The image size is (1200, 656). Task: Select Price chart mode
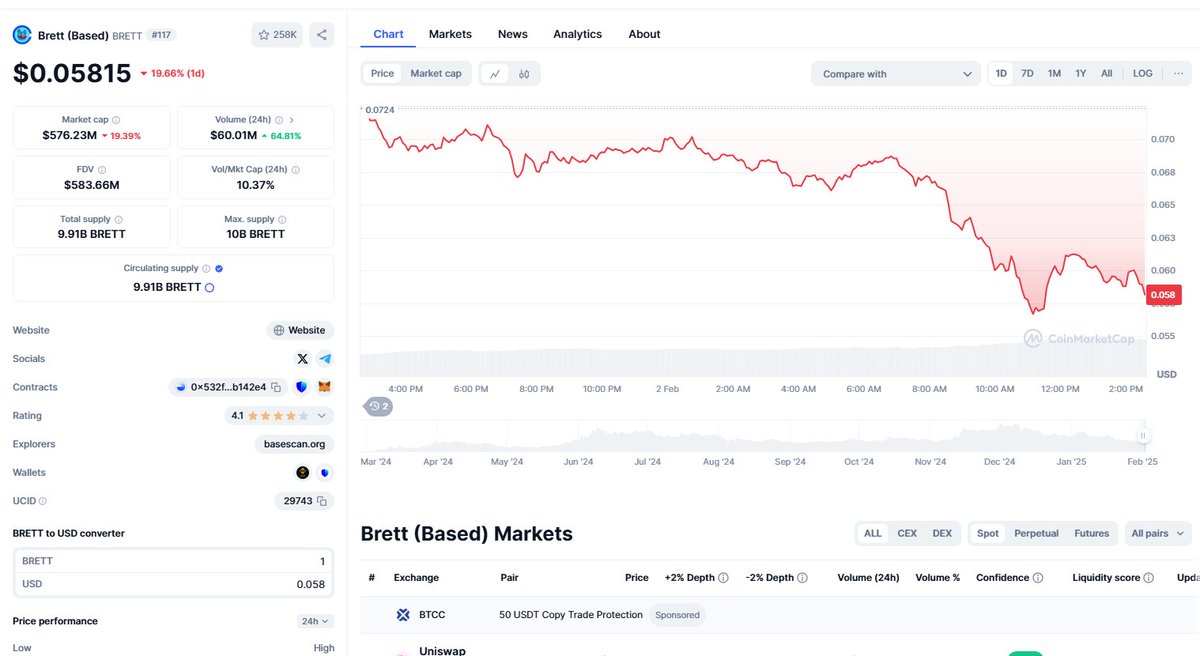click(382, 74)
